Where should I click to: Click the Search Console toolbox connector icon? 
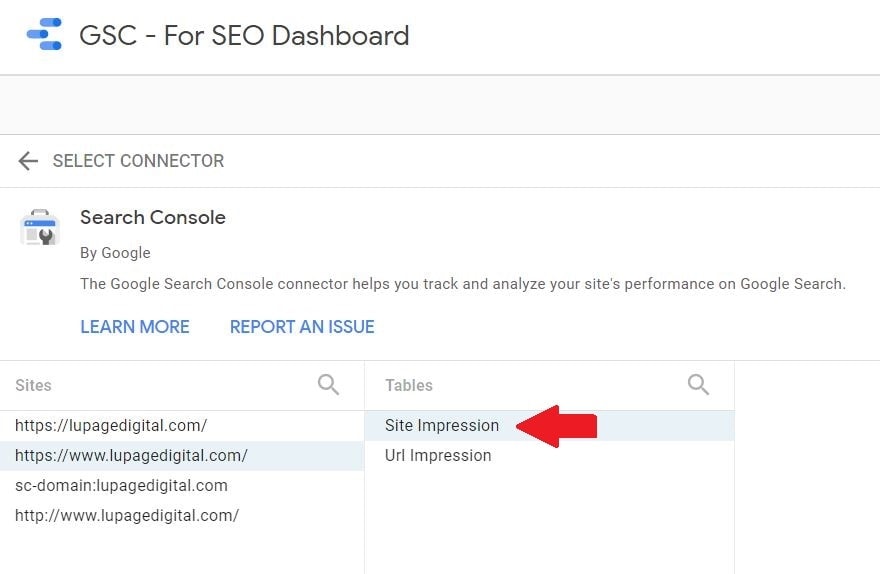tap(40, 228)
